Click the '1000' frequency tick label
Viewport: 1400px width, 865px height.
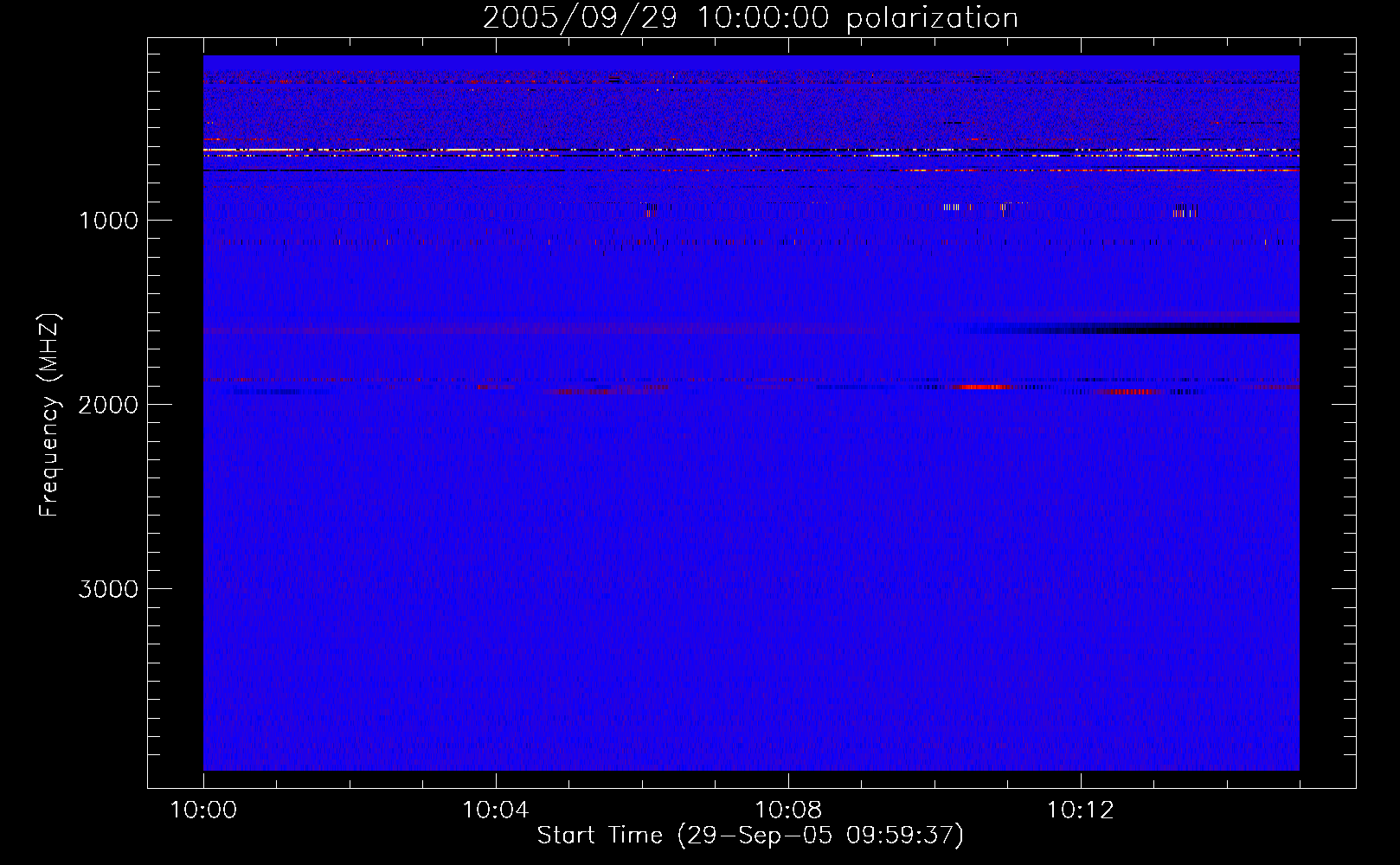[108, 220]
